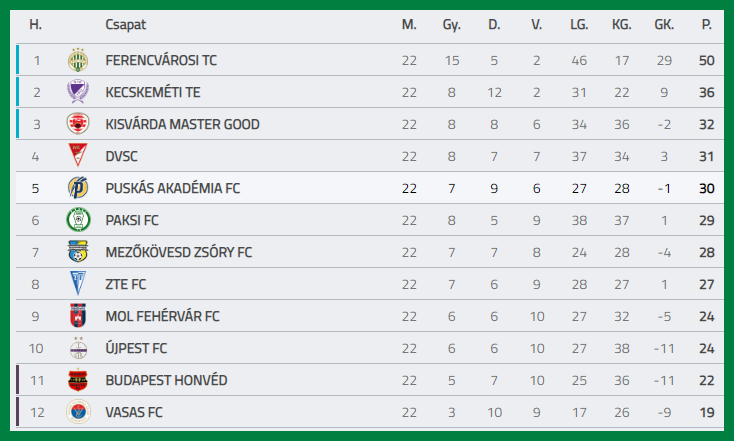Open the Ferencvárosi TC team name link
734x441 pixels.
161,61
